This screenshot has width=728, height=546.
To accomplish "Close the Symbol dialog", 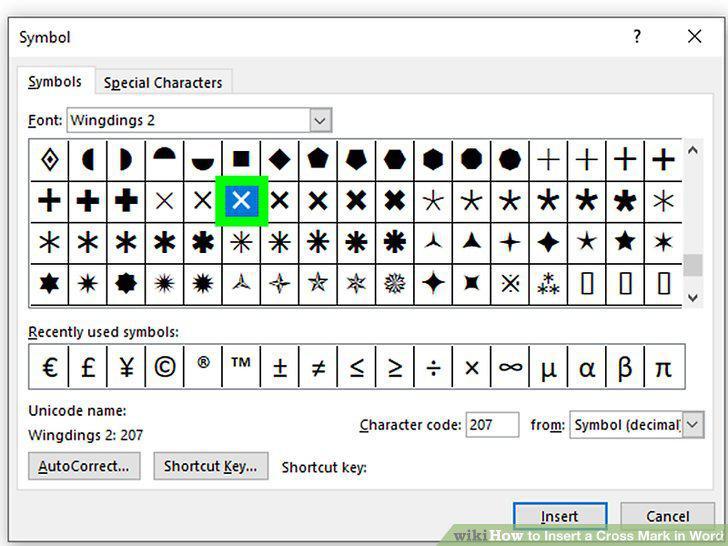I will click(695, 36).
